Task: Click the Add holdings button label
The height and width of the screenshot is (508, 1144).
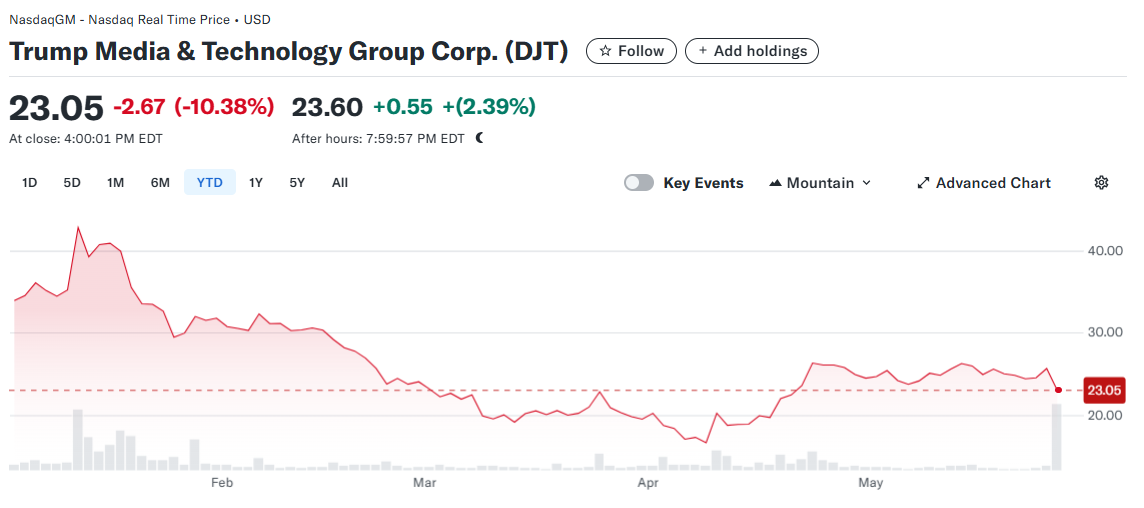Action: pos(760,51)
